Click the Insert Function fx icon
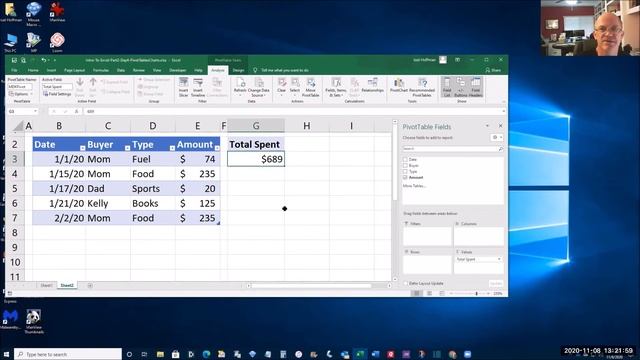Image resolution: width=640 pixels, height=360 pixels. [76, 111]
